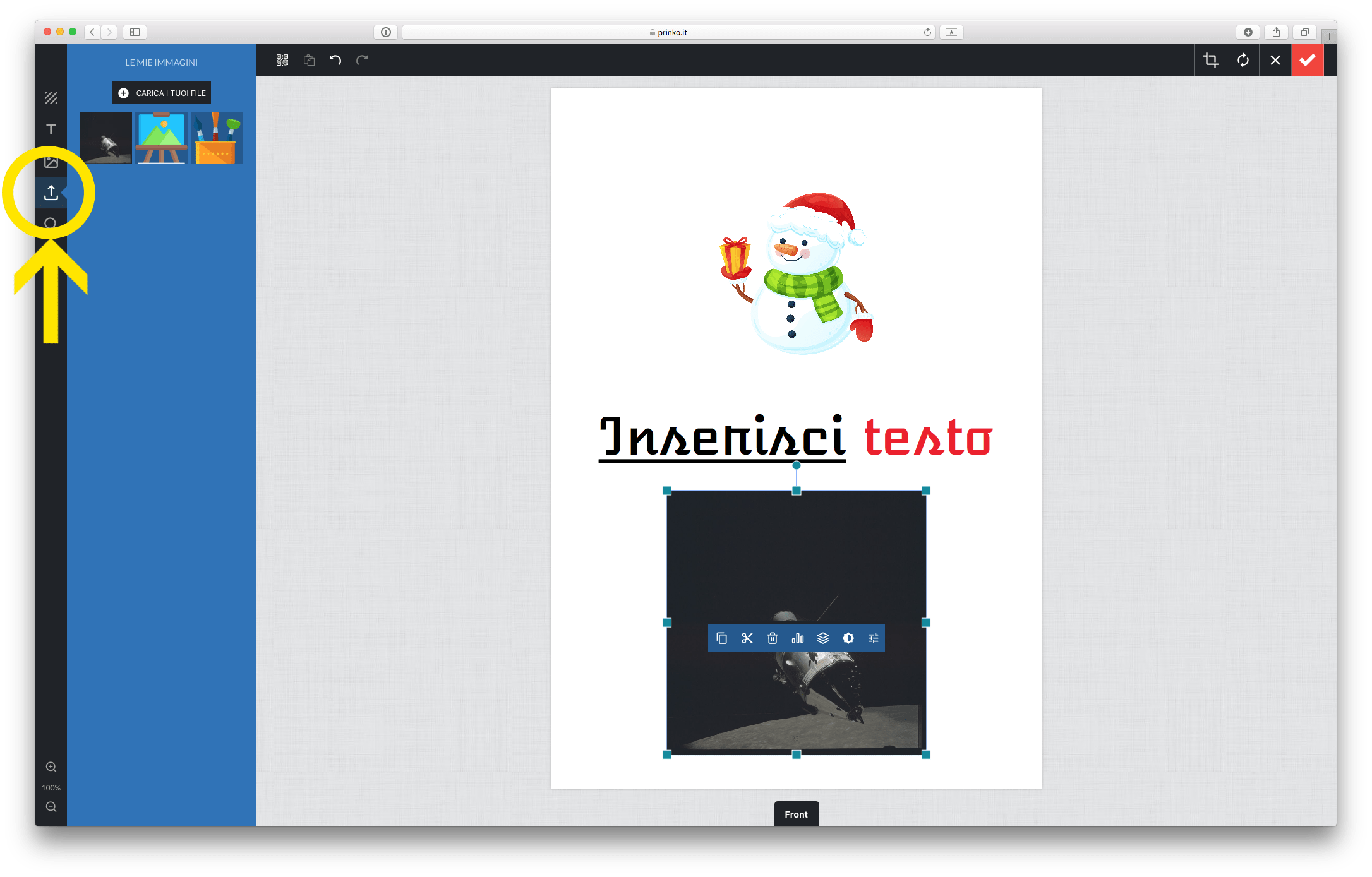Open adjustment sliders for selected image
This screenshot has height=877, width=1372.
(874, 638)
